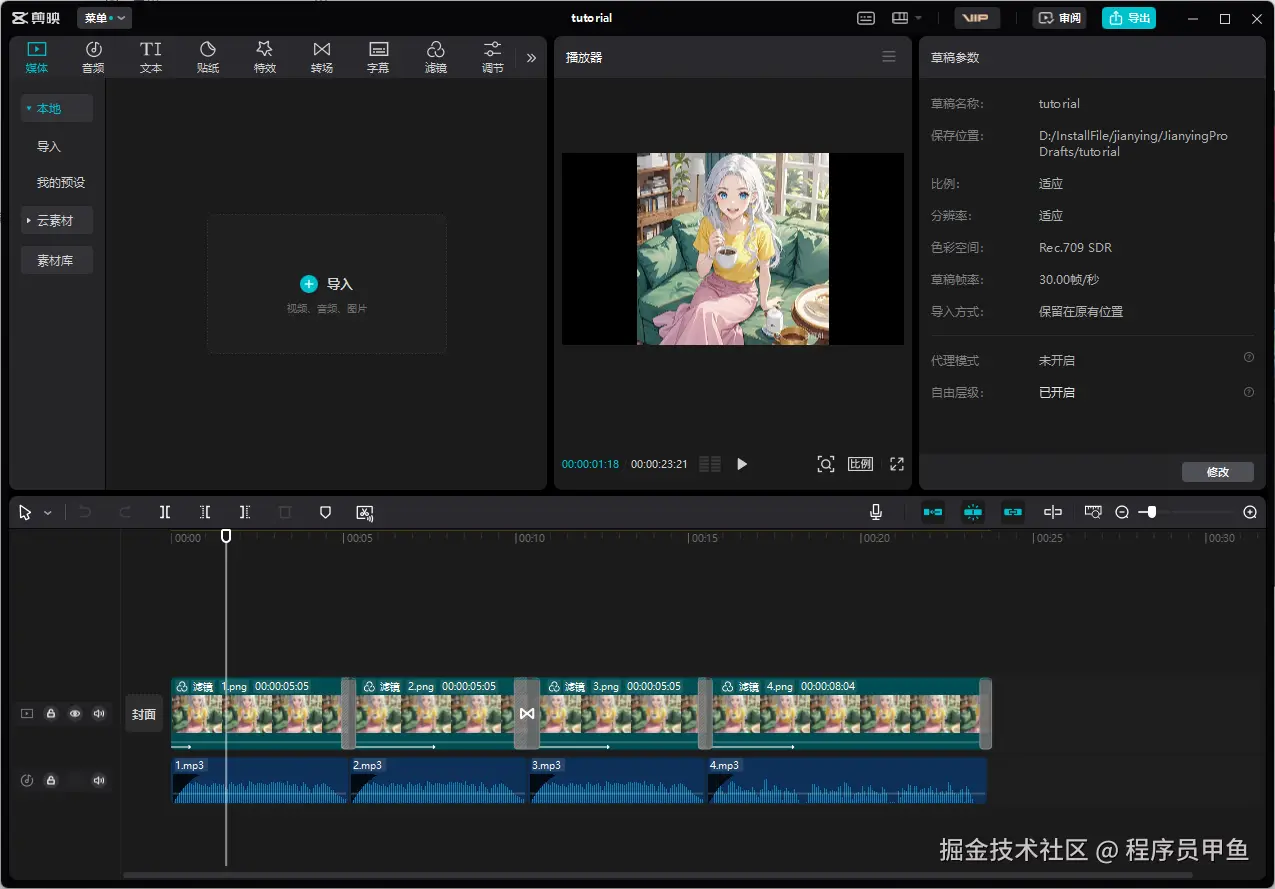1275x889 pixels.
Task: Expand more tabs with double chevron
Action: pyautogui.click(x=531, y=58)
